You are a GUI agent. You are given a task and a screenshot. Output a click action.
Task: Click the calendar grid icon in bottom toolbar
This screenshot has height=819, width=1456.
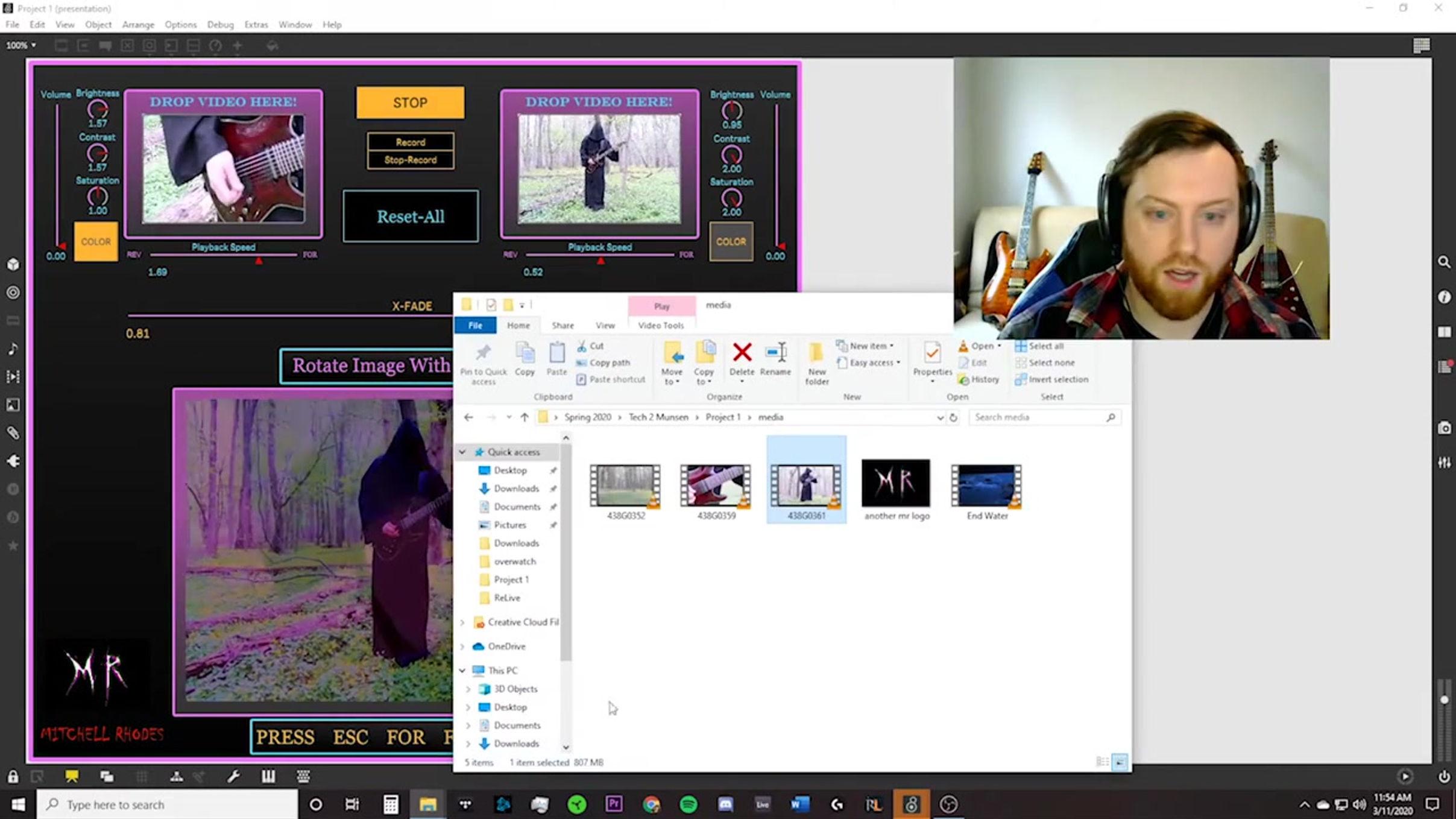tap(303, 777)
